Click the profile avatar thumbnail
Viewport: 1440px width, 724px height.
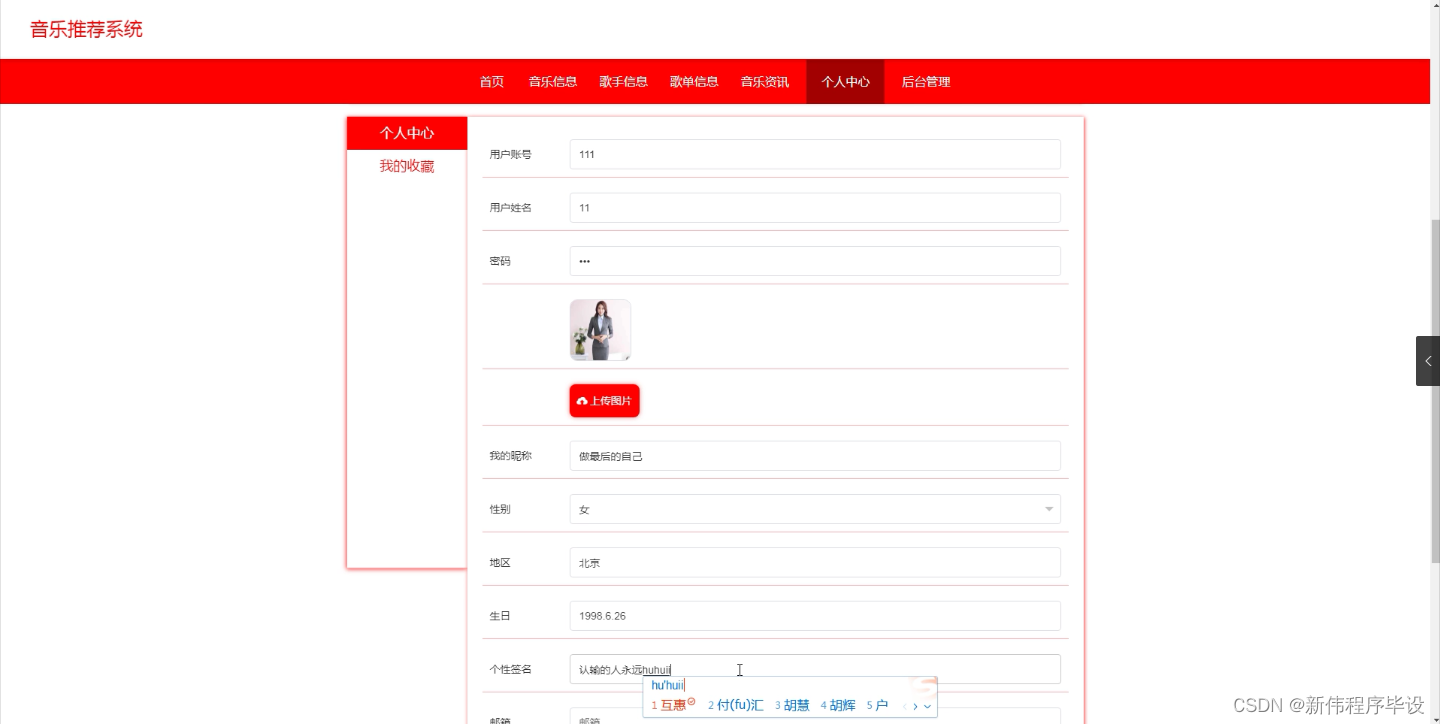tap(599, 329)
